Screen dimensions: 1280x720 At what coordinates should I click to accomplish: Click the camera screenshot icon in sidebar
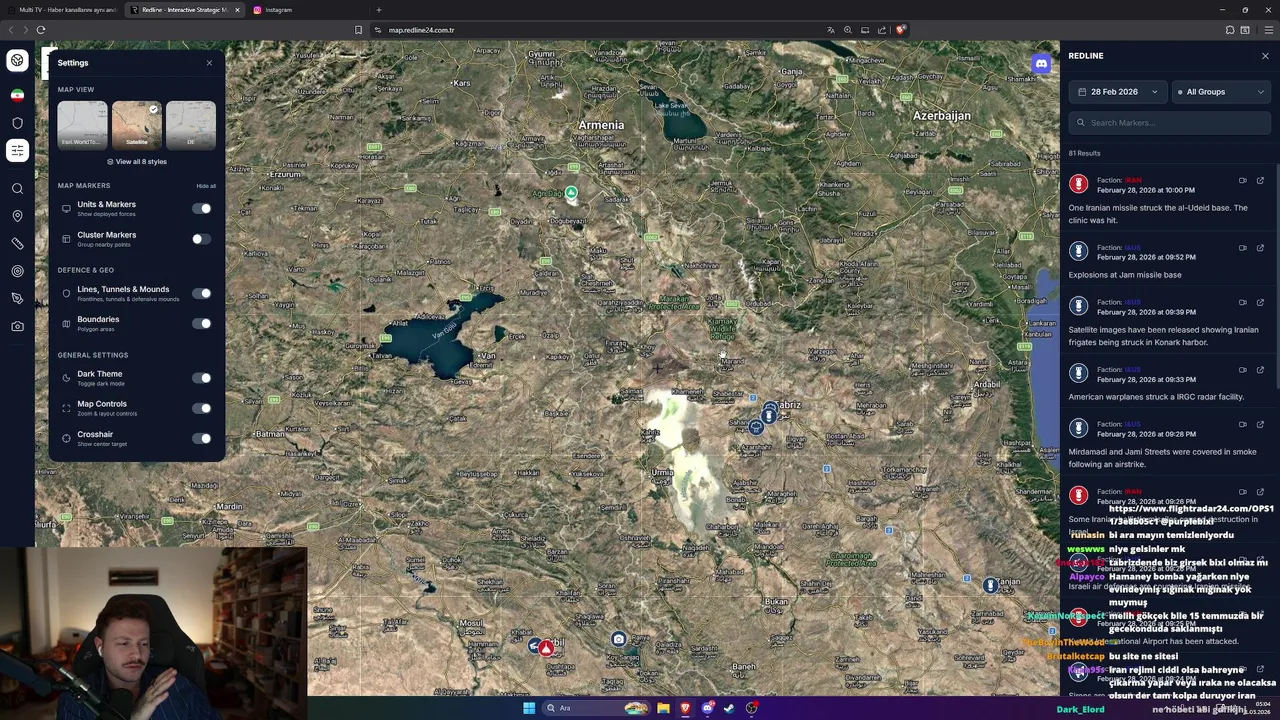[x=17, y=326]
